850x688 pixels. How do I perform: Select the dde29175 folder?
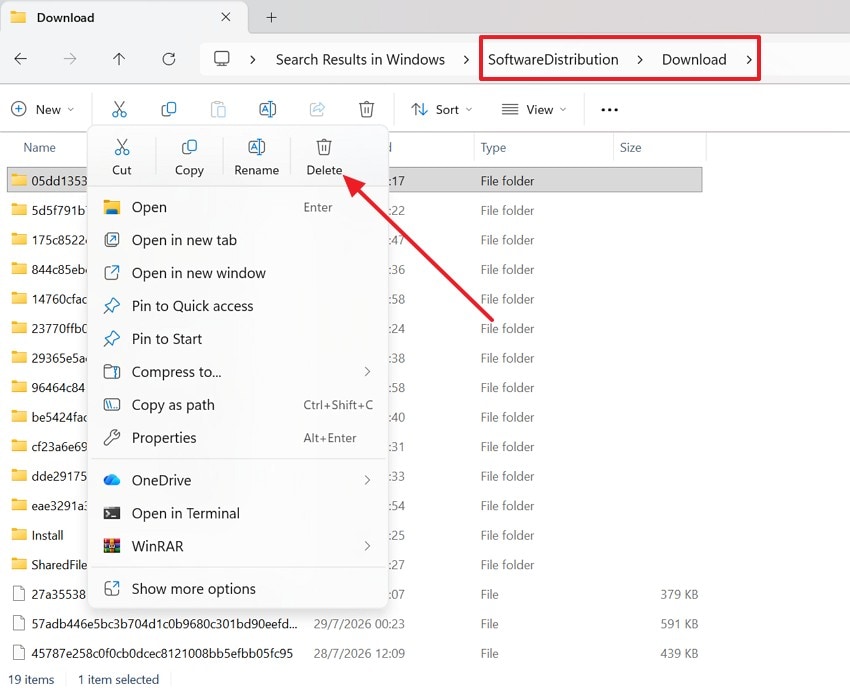click(x=49, y=476)
